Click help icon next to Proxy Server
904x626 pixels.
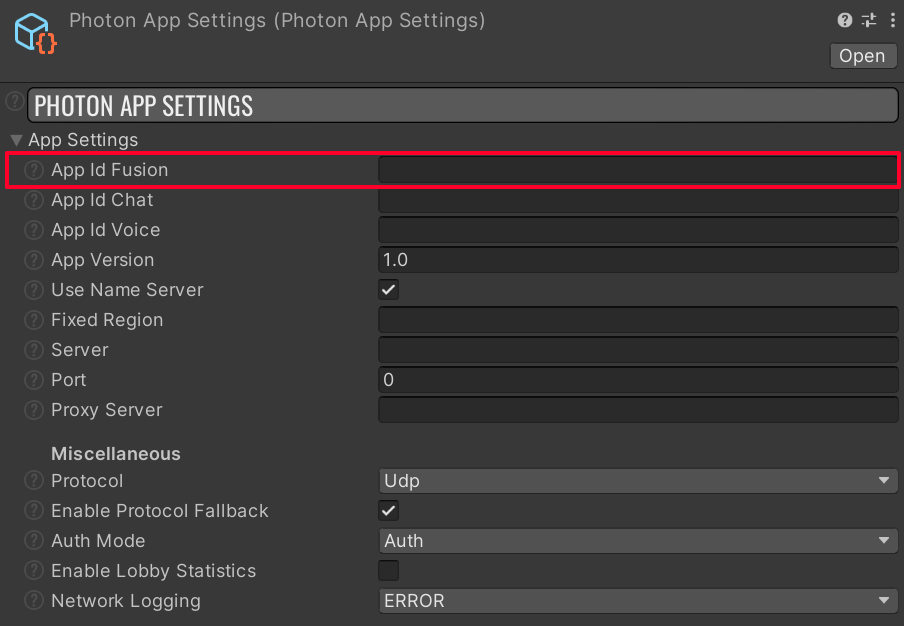tap(34, 410)
